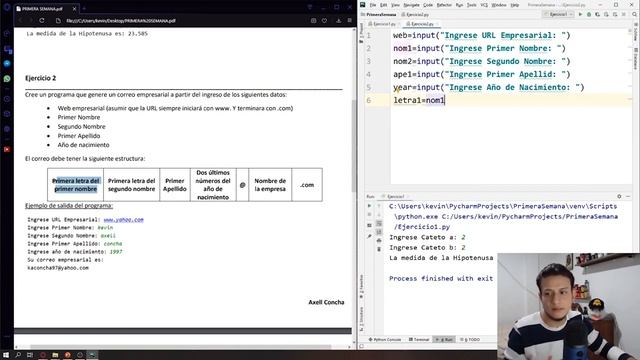Open File menu in PyCharm
Image resolution: width=640 pixels, height=360 pixels.
[373, 5]
